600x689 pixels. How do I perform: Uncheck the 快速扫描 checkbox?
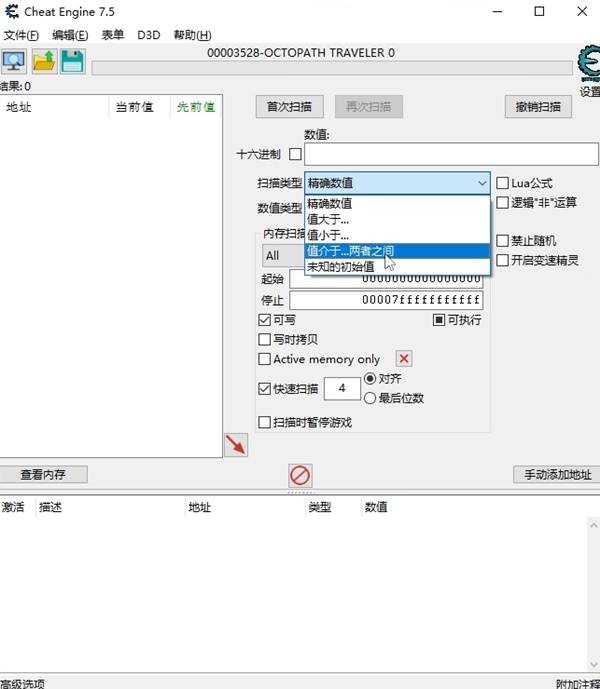coord(265,388)
